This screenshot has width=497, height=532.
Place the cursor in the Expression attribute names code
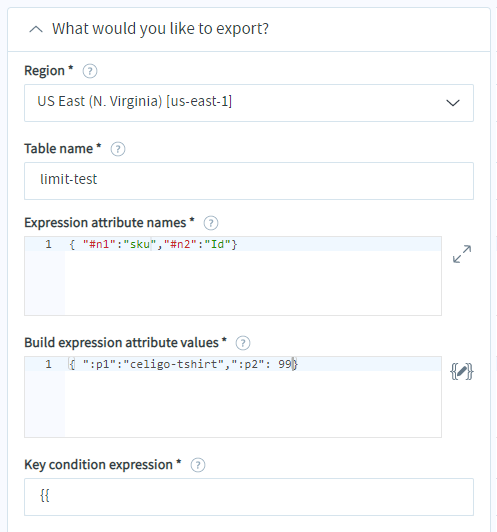153,244
